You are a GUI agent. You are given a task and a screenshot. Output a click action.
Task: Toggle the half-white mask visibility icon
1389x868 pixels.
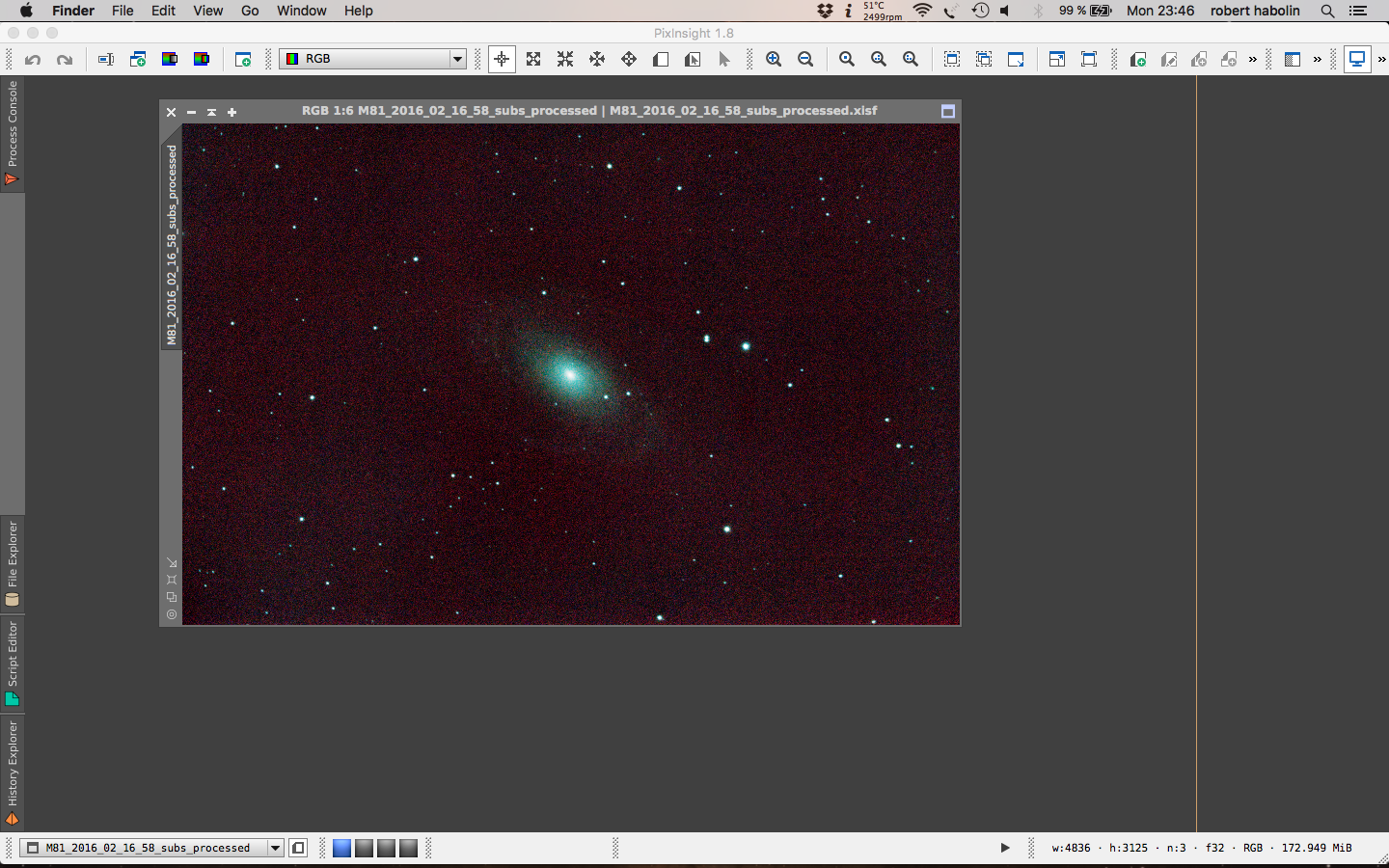coord(661,60)
